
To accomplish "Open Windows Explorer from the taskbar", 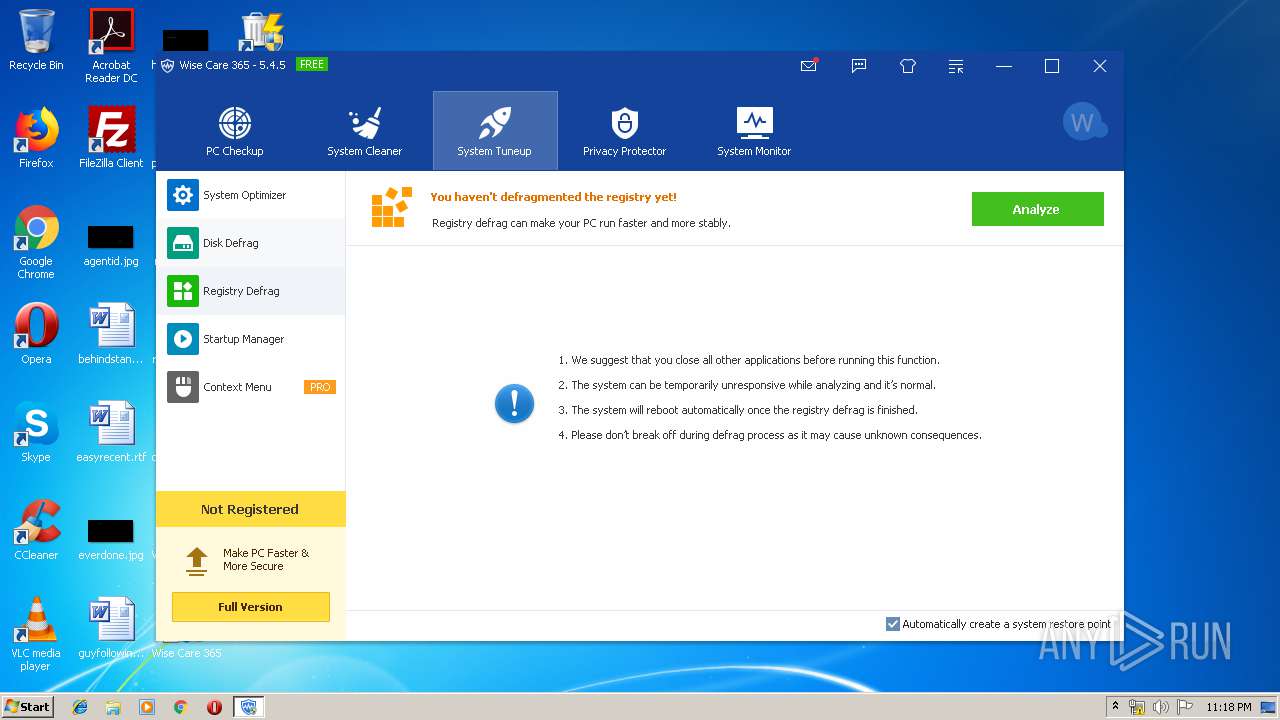I will click(x=113, y=707).
